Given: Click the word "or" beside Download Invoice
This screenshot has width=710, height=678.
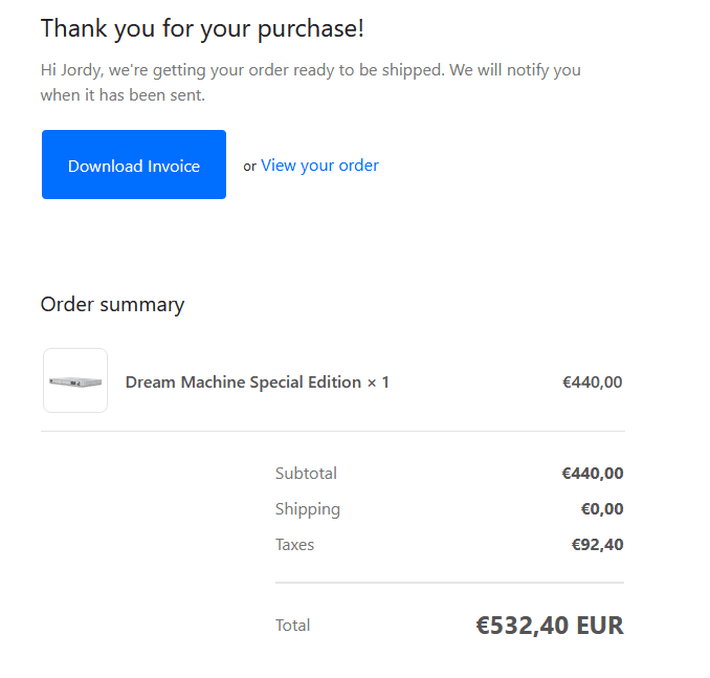Looking at the screenshot, I should (250, 167).
